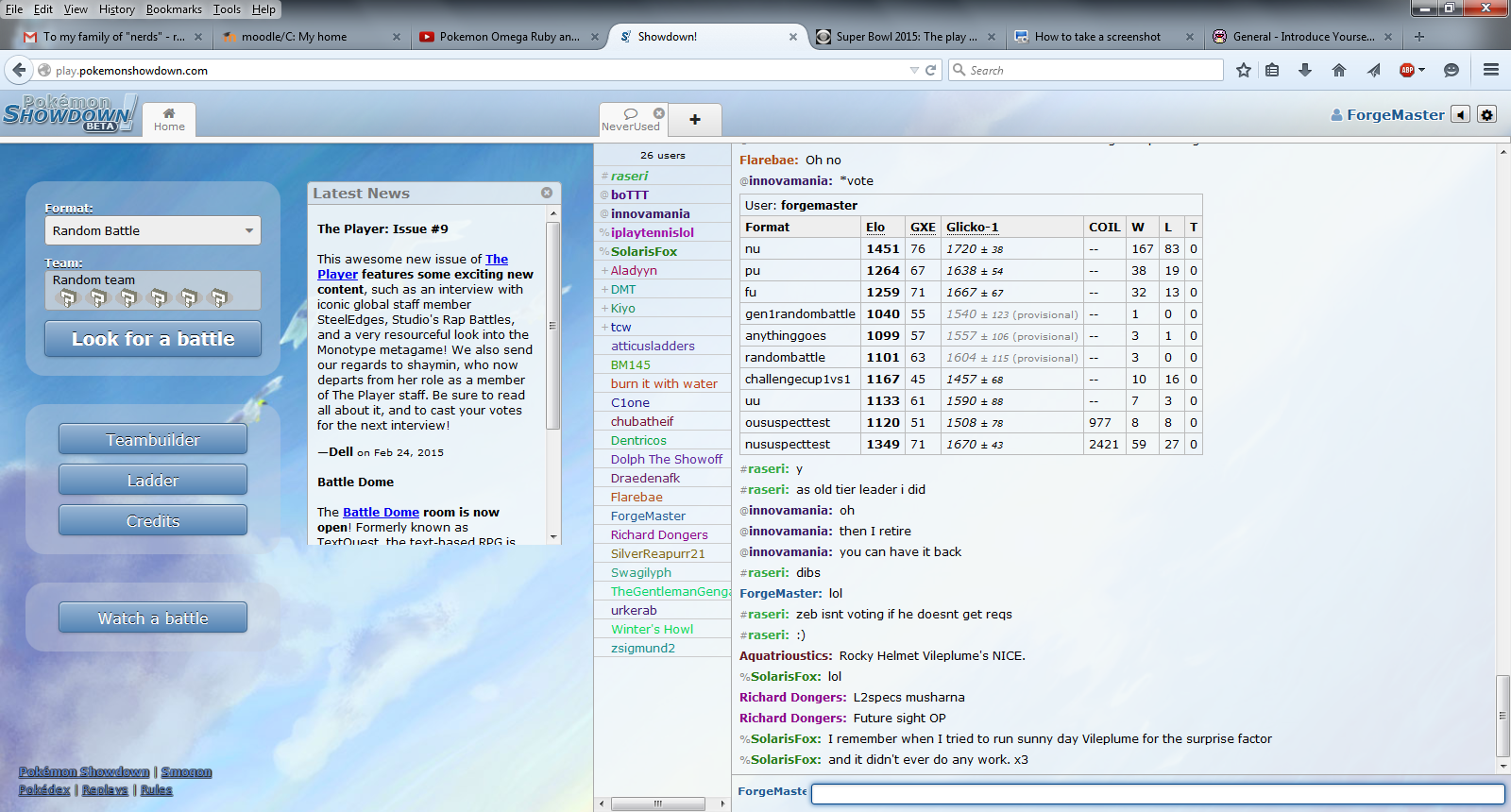This screenshot has height=812, width=1511.
Task: Switch to the Home tab
Action: pyautogui.click(x=169, y=120)
